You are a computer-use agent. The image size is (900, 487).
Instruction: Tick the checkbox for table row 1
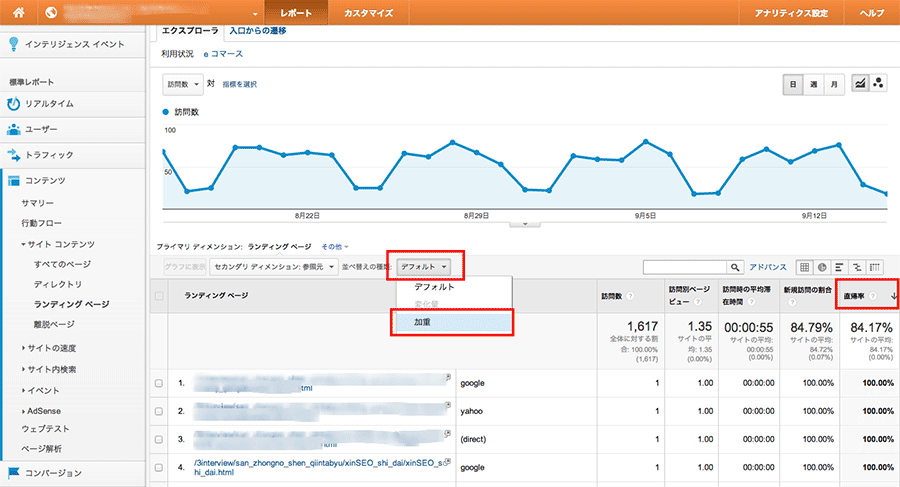(159, 383)
